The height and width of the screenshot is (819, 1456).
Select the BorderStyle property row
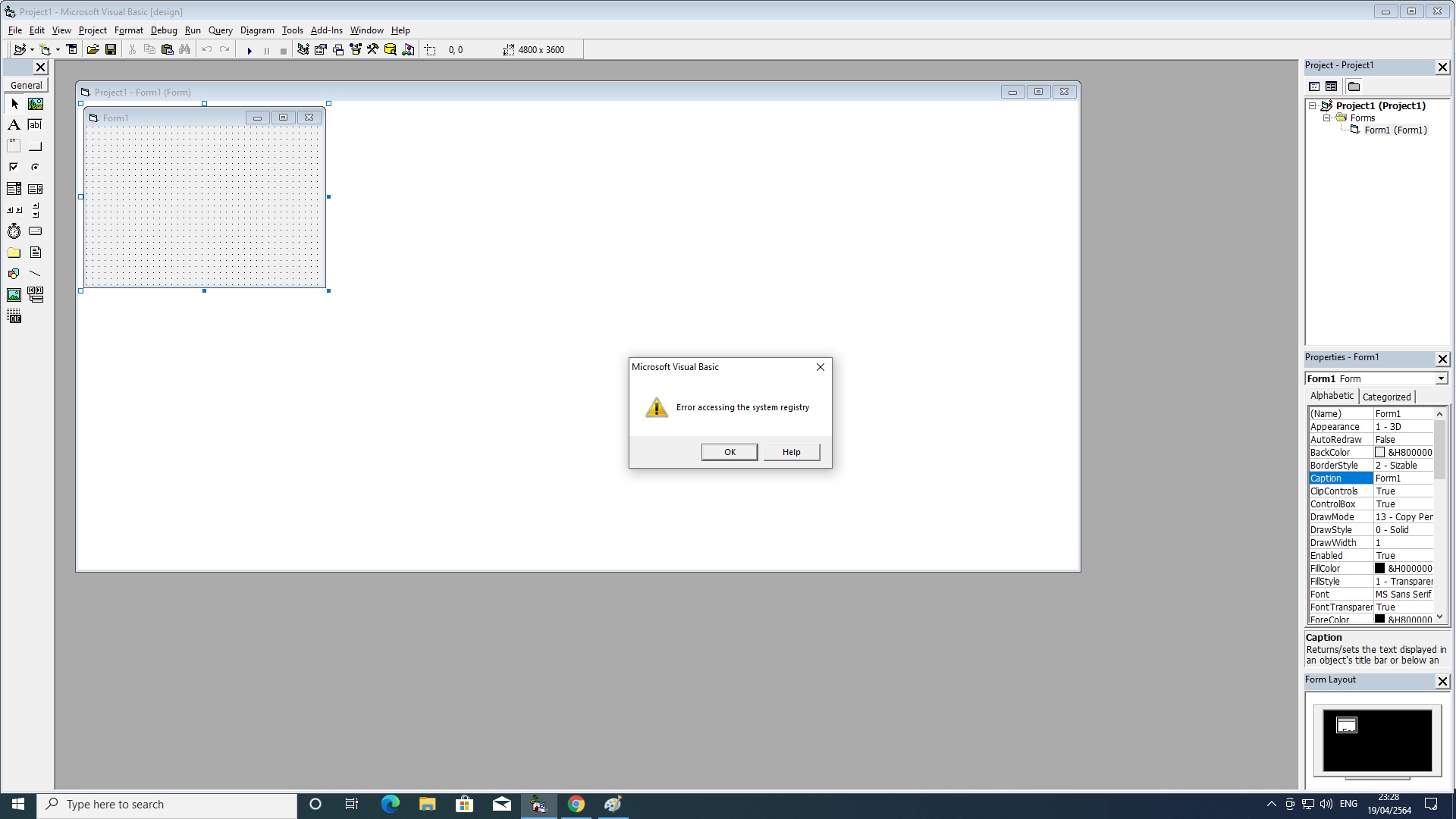(x=1371, y=466)
